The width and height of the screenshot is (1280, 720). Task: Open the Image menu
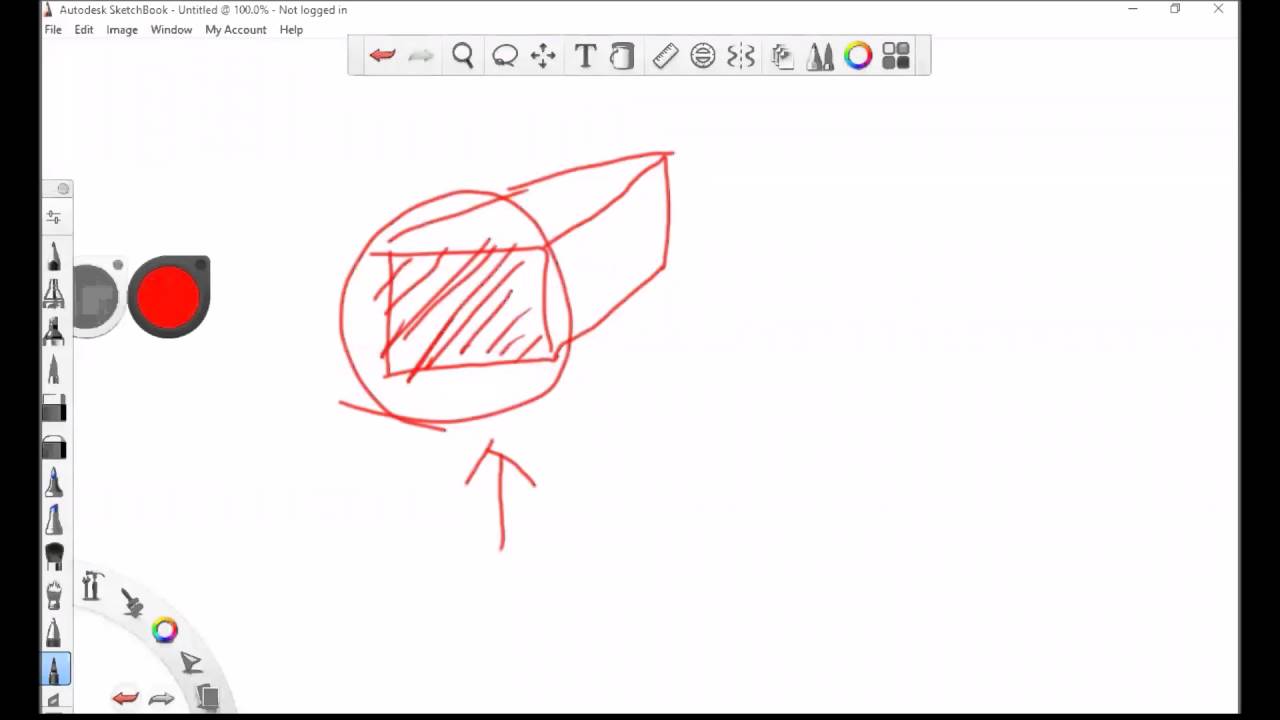coord(122,30)
